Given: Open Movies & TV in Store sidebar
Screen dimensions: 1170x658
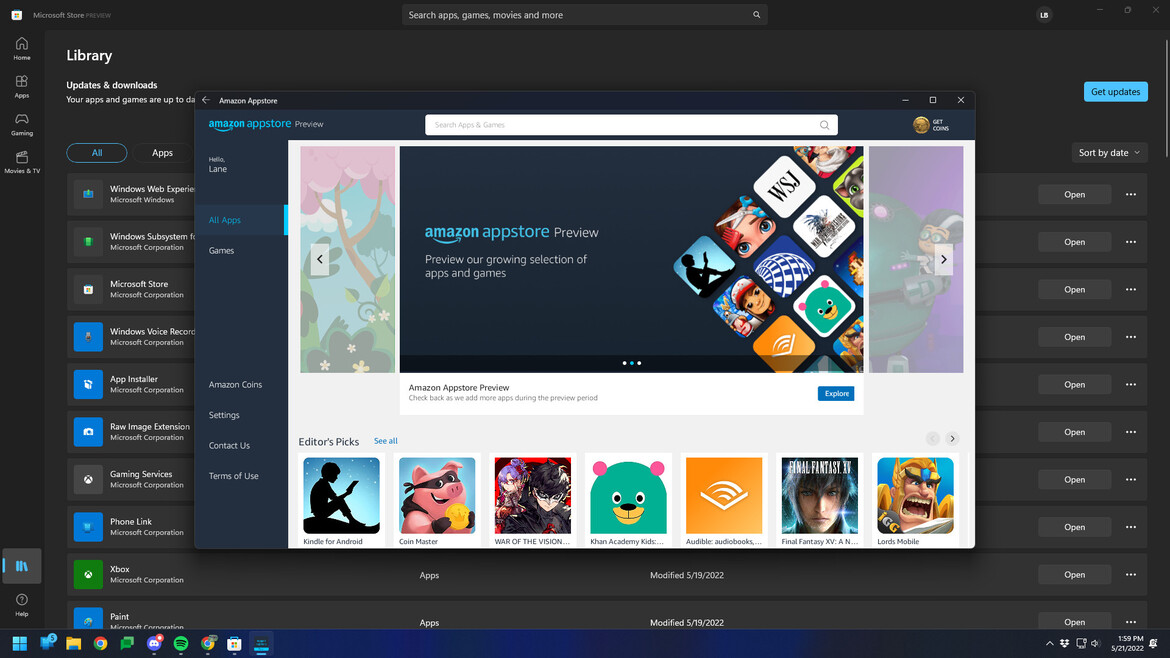Looking at the screenshot, I should click(22, 162).
